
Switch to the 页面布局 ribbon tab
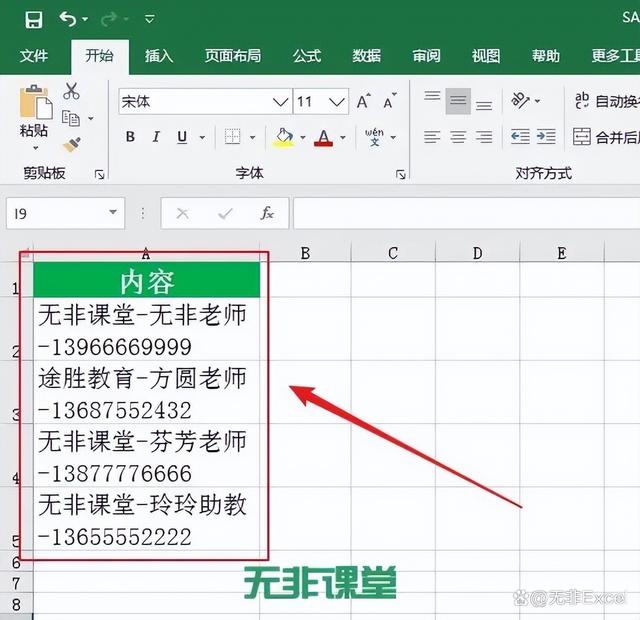click(233, 56)
